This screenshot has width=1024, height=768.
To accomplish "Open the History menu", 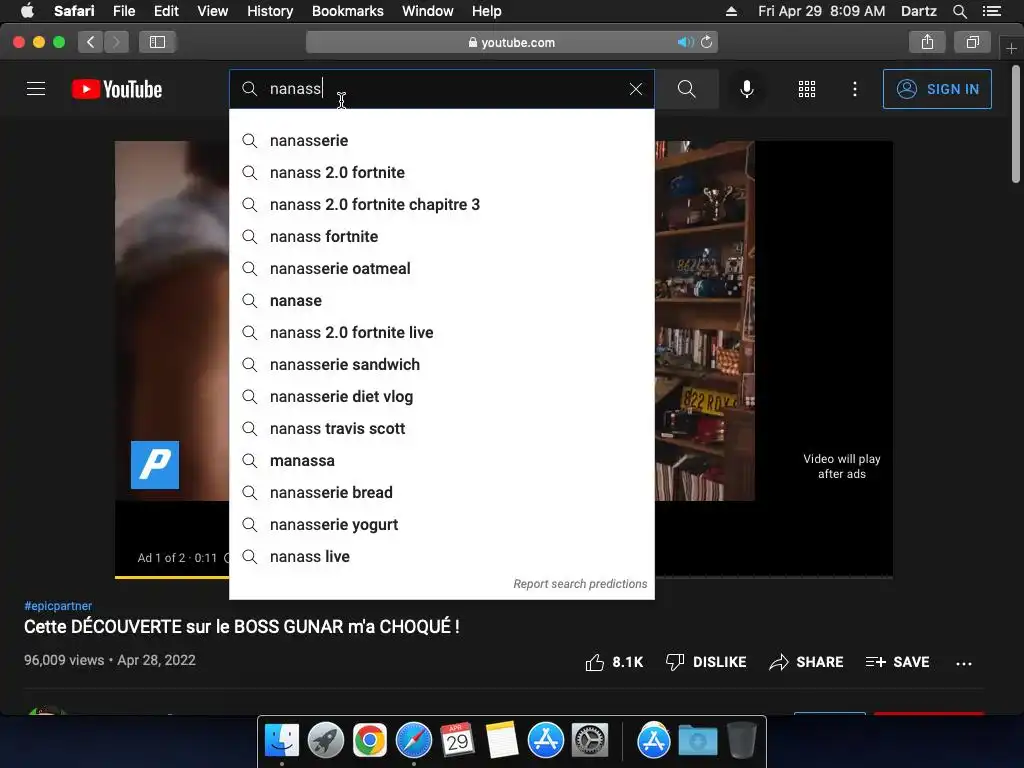I will [x=270, y=11].
